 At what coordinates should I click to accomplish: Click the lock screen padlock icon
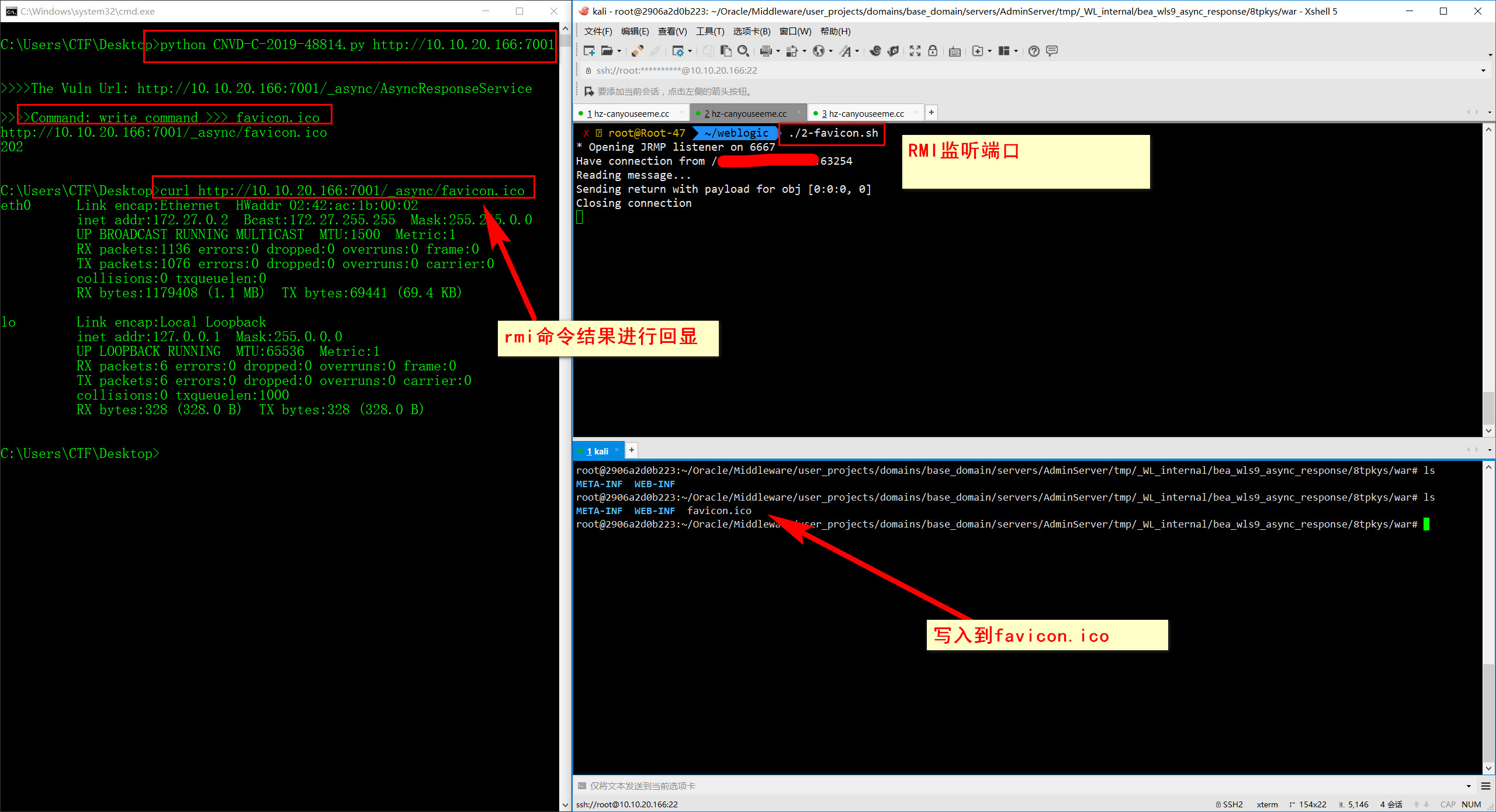click(x=933, y=51)
